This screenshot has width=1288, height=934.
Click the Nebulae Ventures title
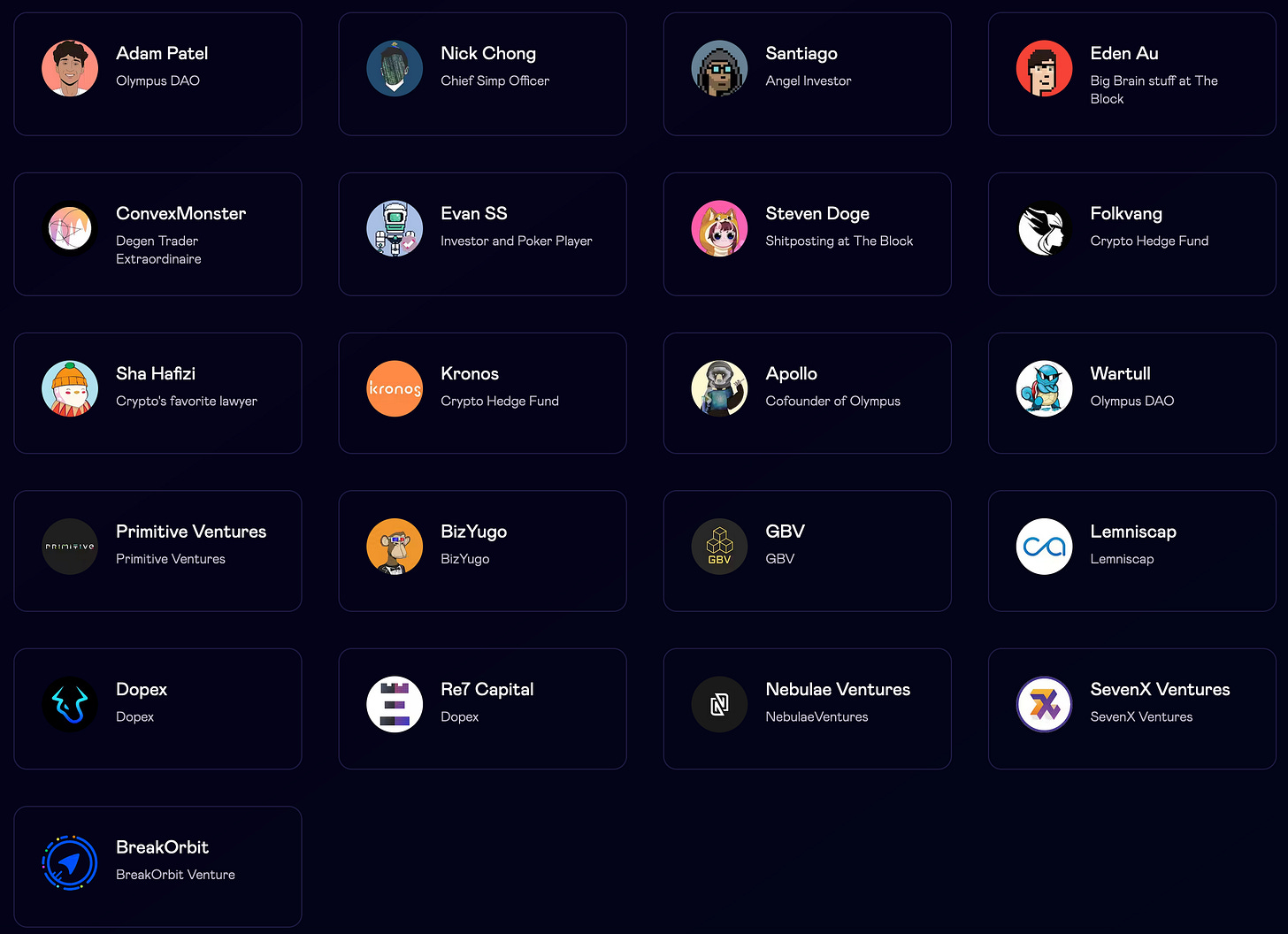(838, 689)
